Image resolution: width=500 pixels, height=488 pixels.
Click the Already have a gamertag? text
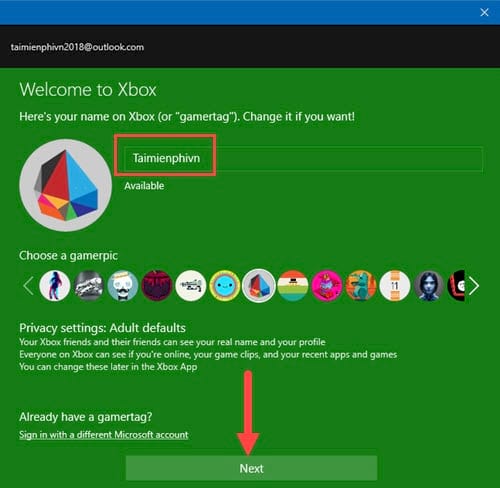point(86,417)
